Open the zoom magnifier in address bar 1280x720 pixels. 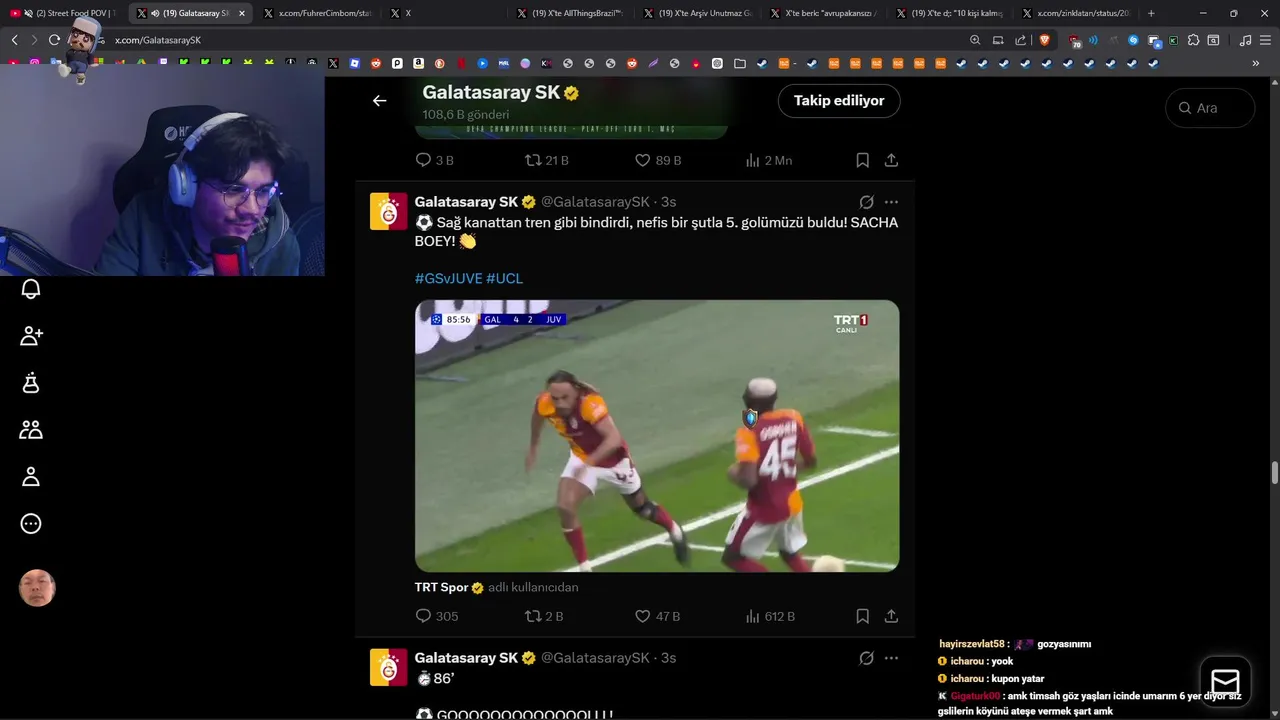[975, 40]
